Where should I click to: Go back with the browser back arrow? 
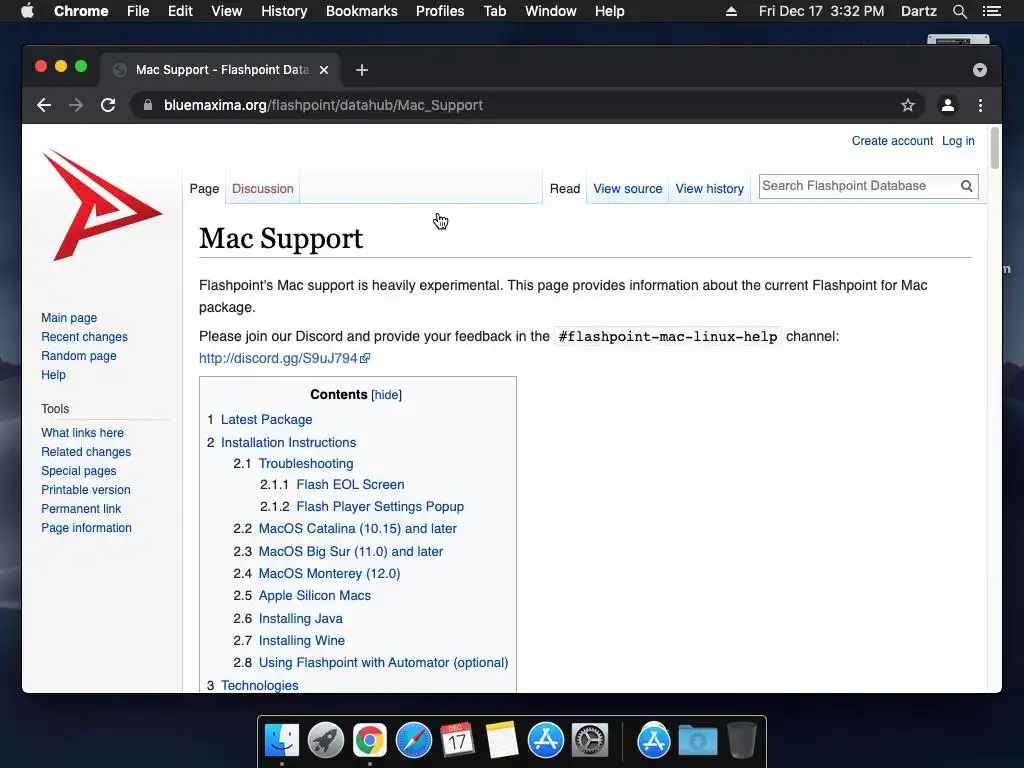(x=44, y=105)
